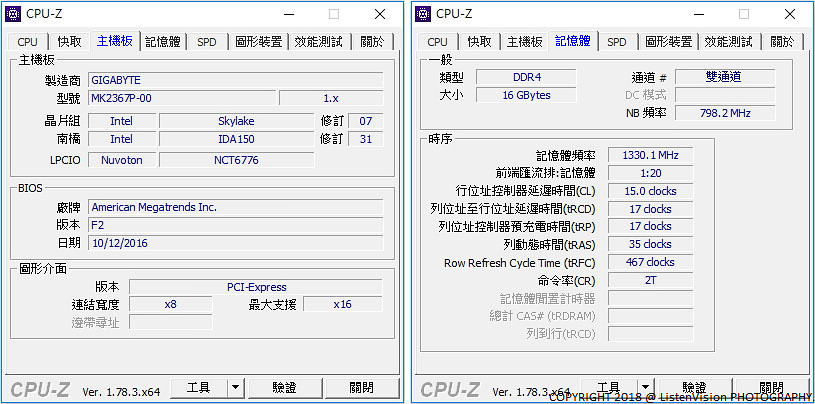Click tRCD 17 clocks value

coord(650,209)
